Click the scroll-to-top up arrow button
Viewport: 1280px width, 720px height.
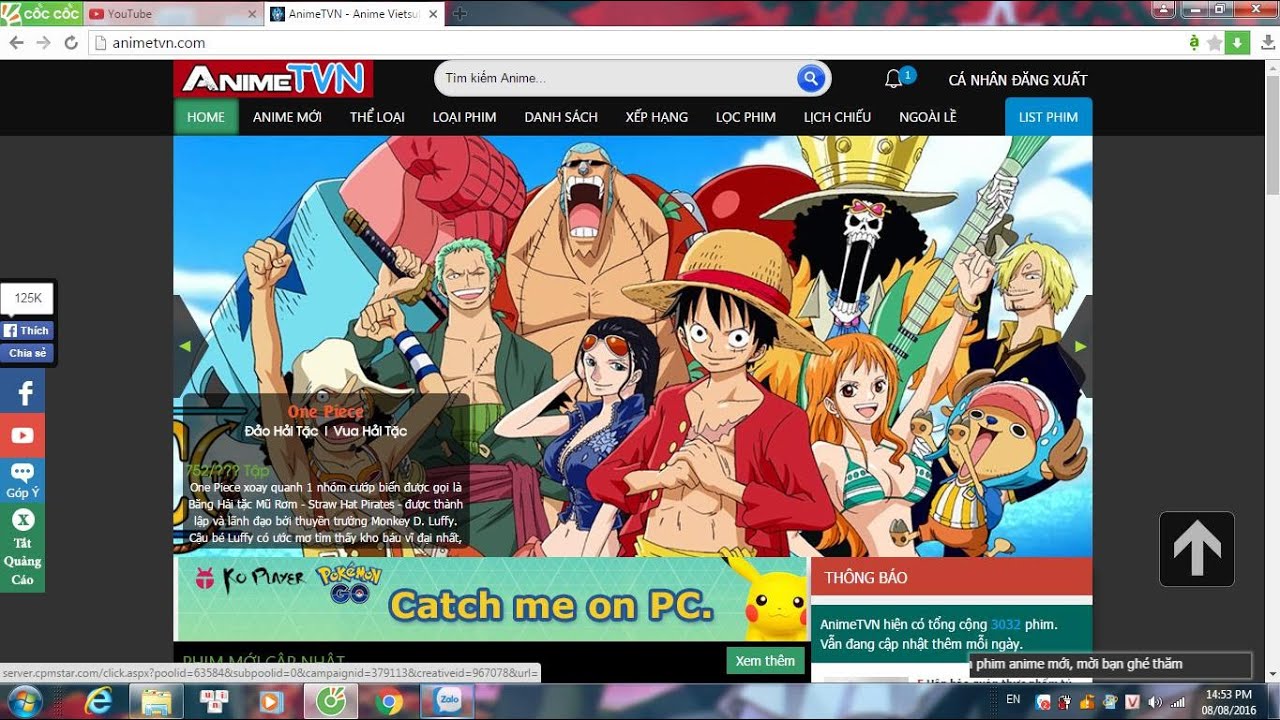tap(1197, 549)
